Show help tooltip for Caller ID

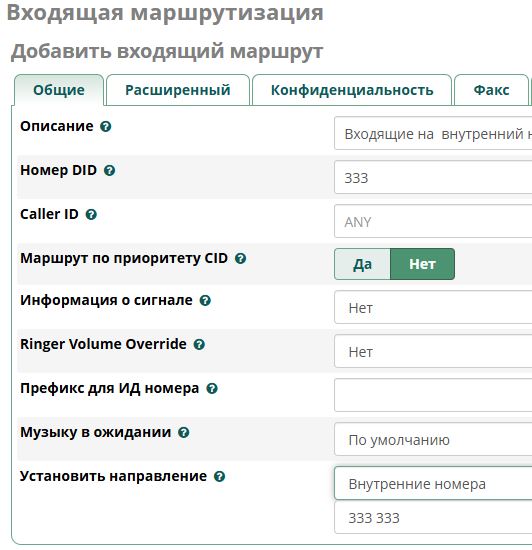click(91, 214)
